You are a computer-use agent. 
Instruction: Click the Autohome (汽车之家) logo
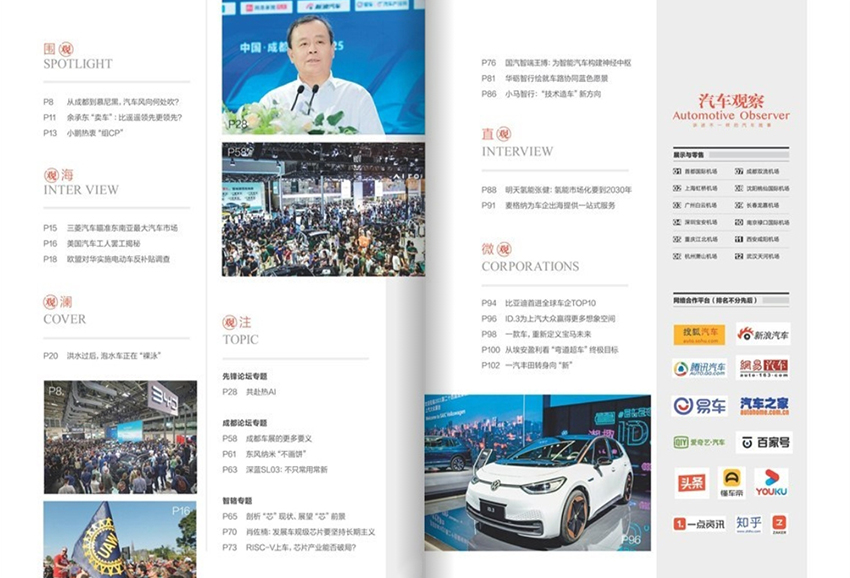tap(763, 406)
